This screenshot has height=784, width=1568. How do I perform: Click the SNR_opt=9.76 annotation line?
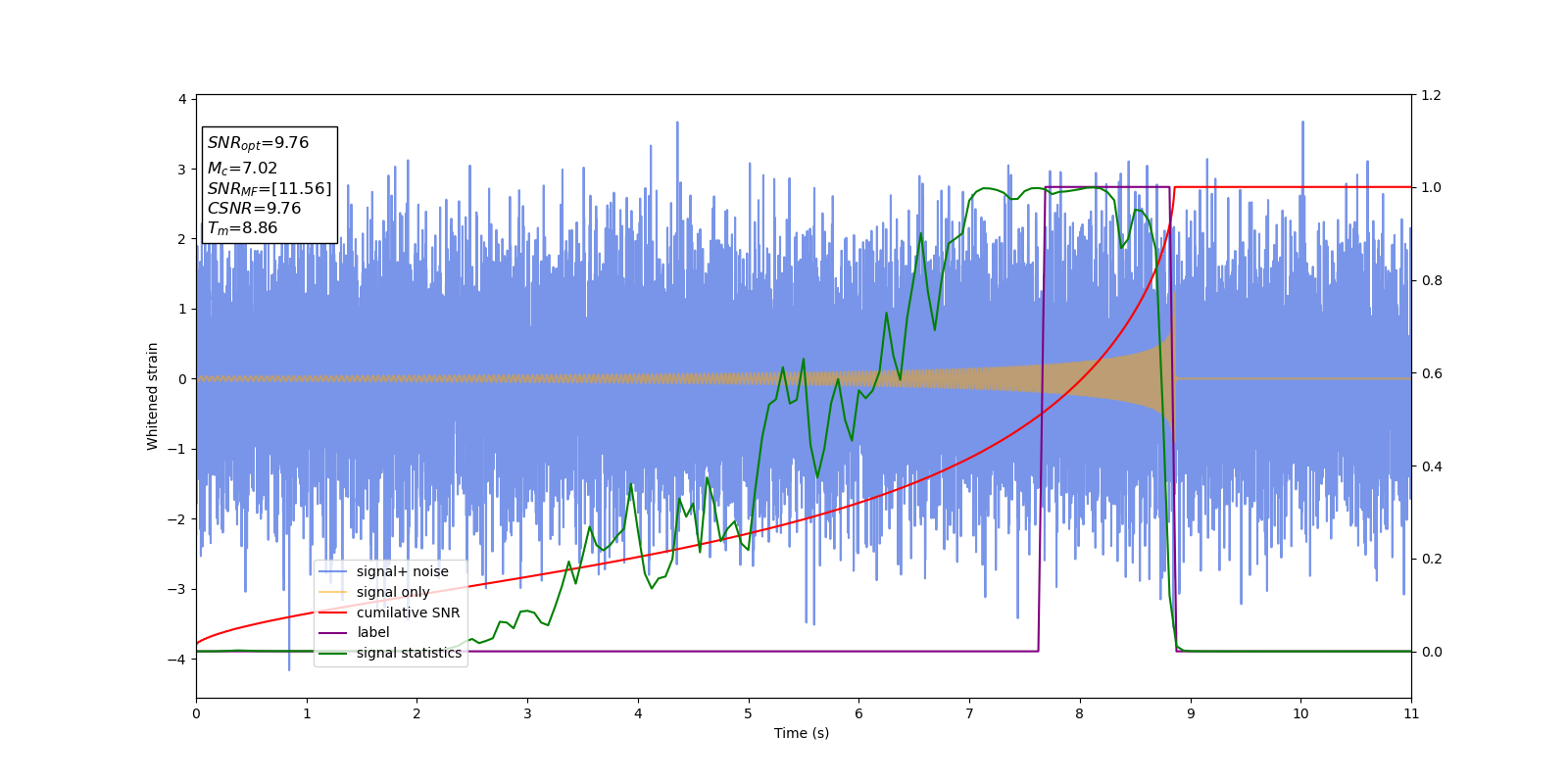click(x=258, y=143)
